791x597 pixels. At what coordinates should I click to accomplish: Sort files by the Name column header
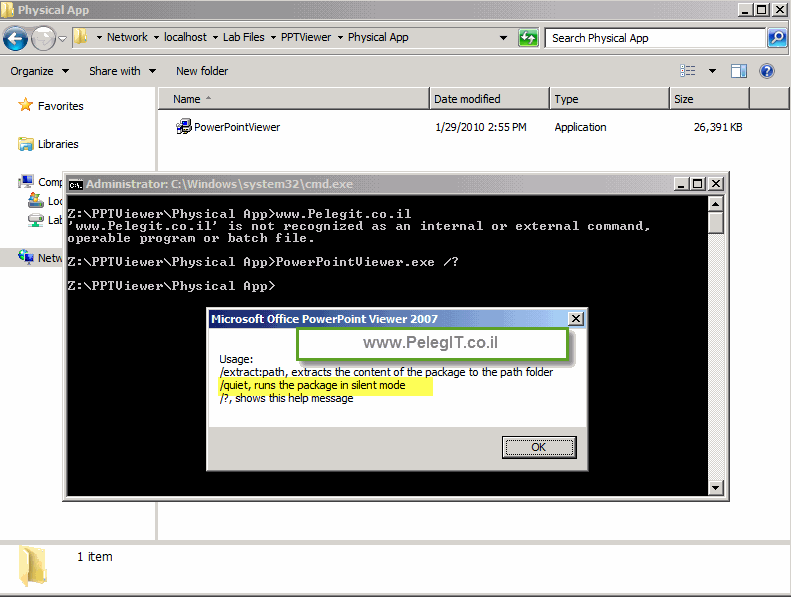[x=294, y=99]
